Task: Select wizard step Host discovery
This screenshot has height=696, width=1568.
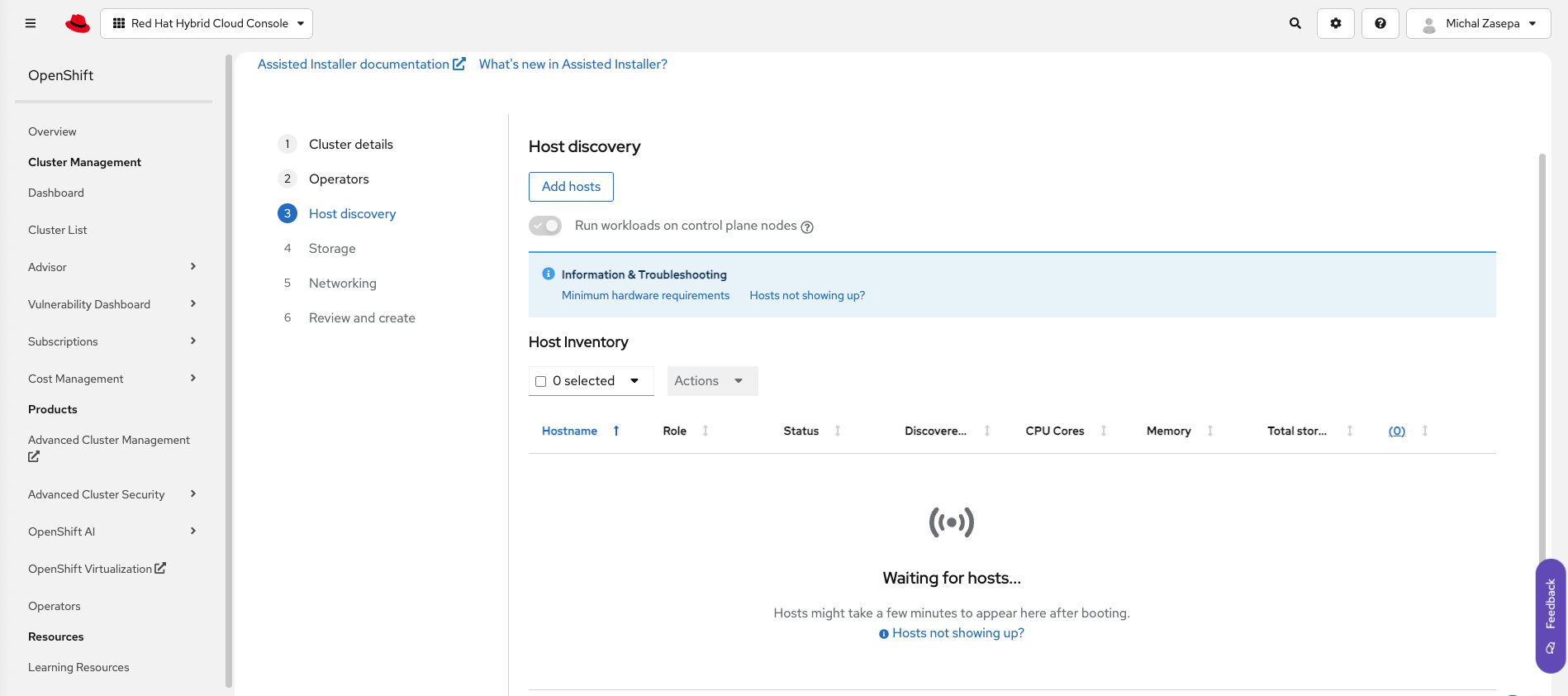Action: tap(353, 213)
